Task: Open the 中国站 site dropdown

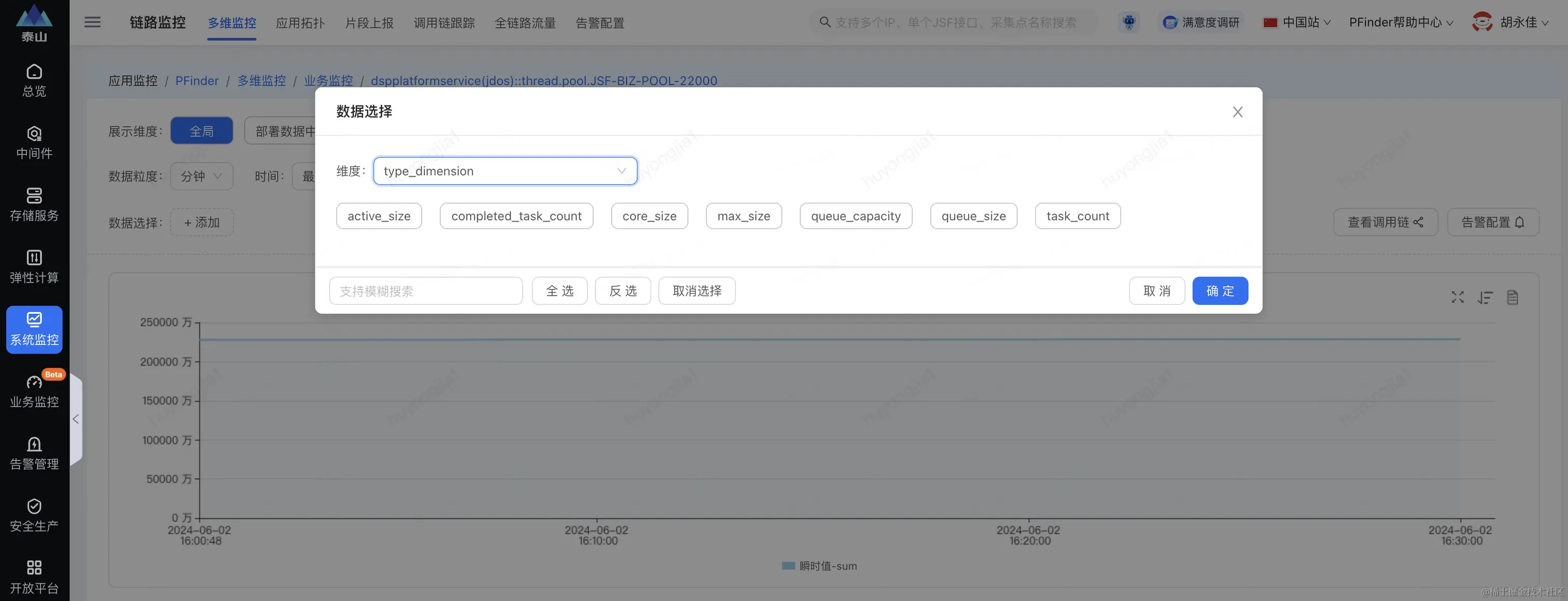Action: click(x=1296, y=22)
